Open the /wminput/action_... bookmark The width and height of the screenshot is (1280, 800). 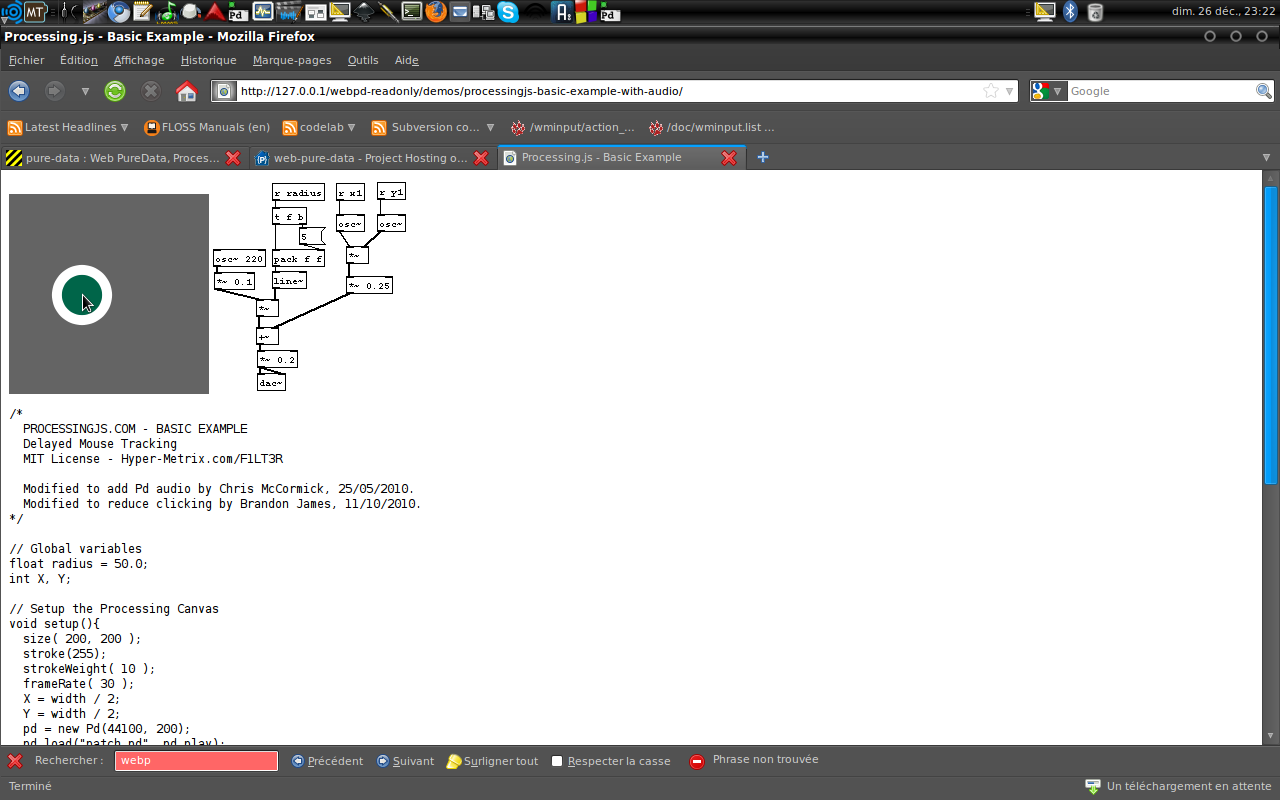[573, 127]
